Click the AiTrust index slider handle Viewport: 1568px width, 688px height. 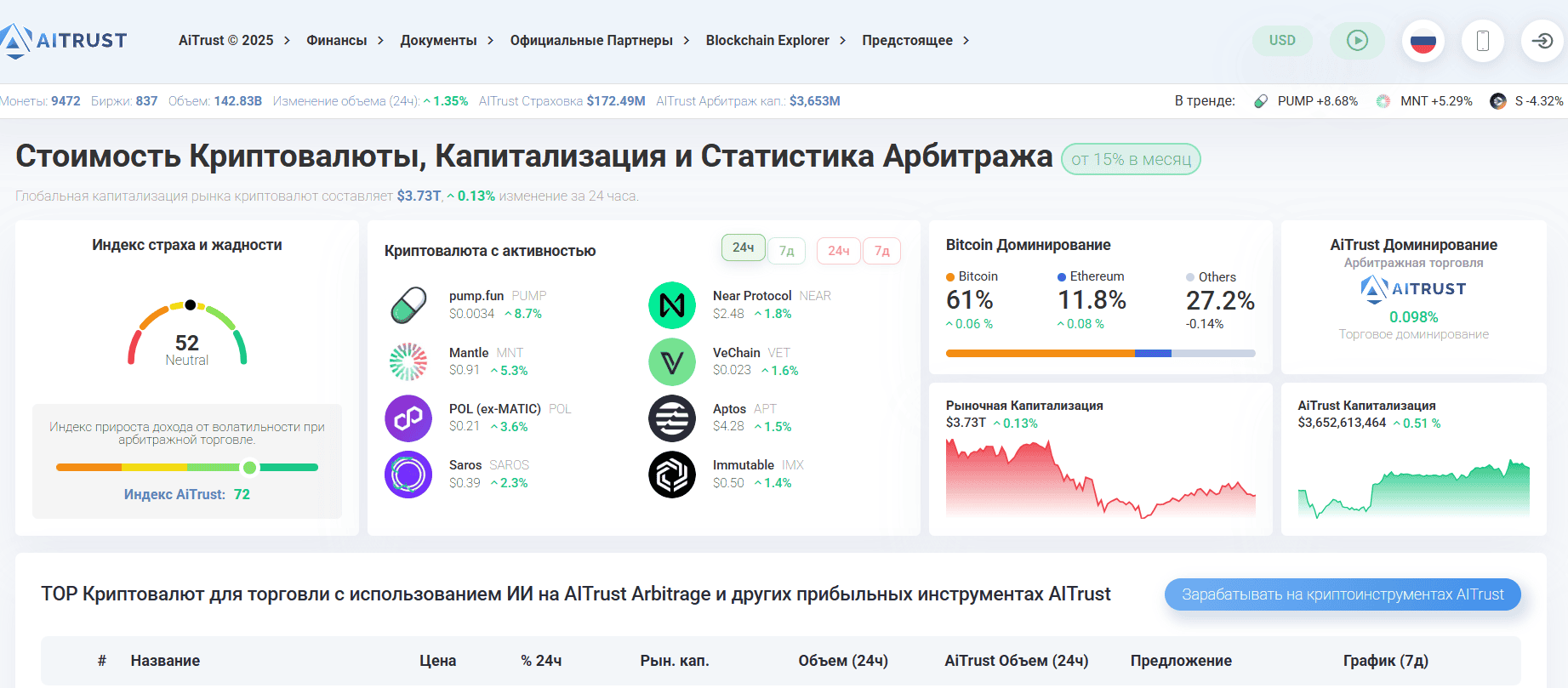(249, 467)
